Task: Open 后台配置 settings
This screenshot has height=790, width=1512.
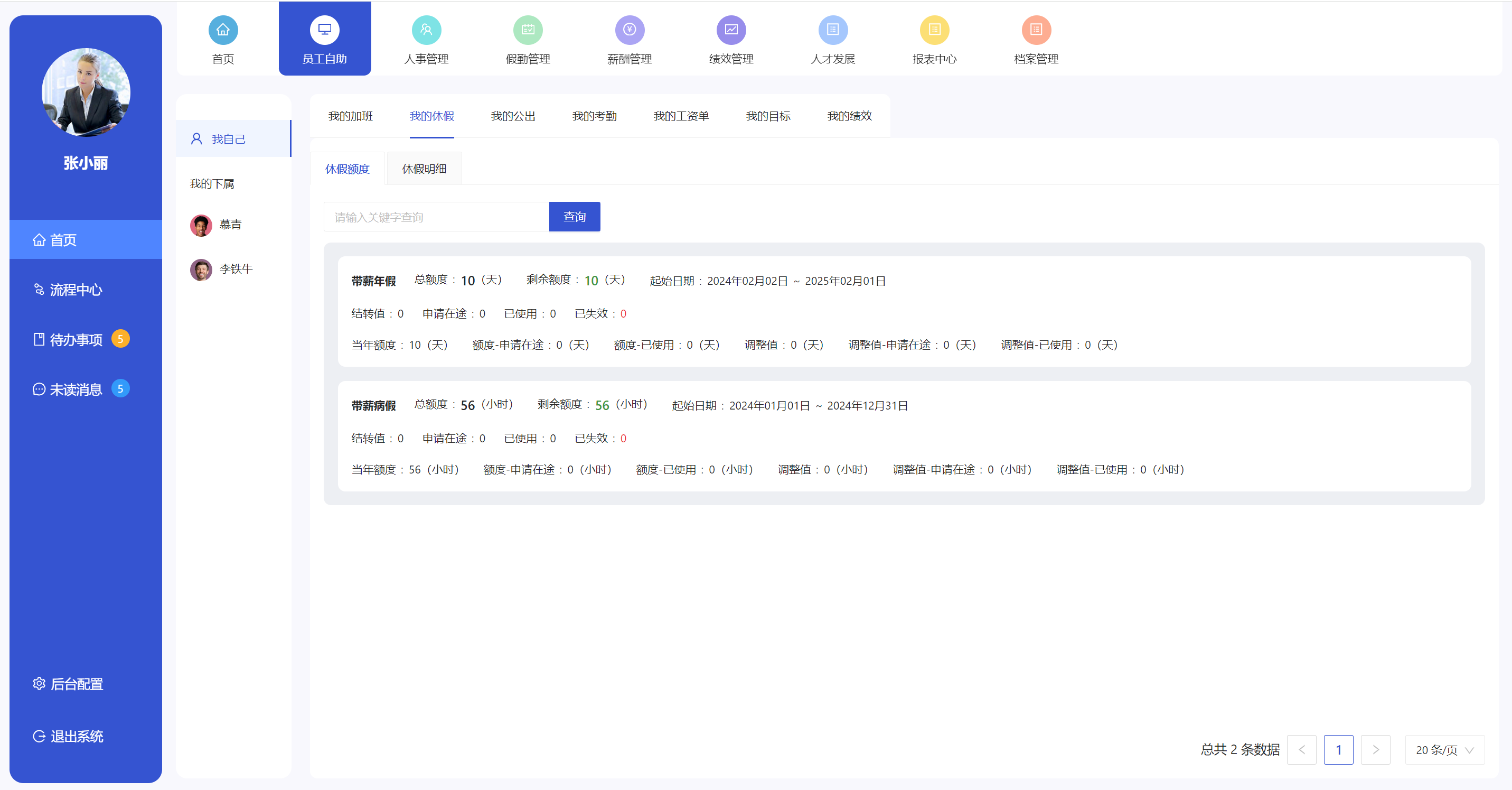Action: tap(77, 684)
